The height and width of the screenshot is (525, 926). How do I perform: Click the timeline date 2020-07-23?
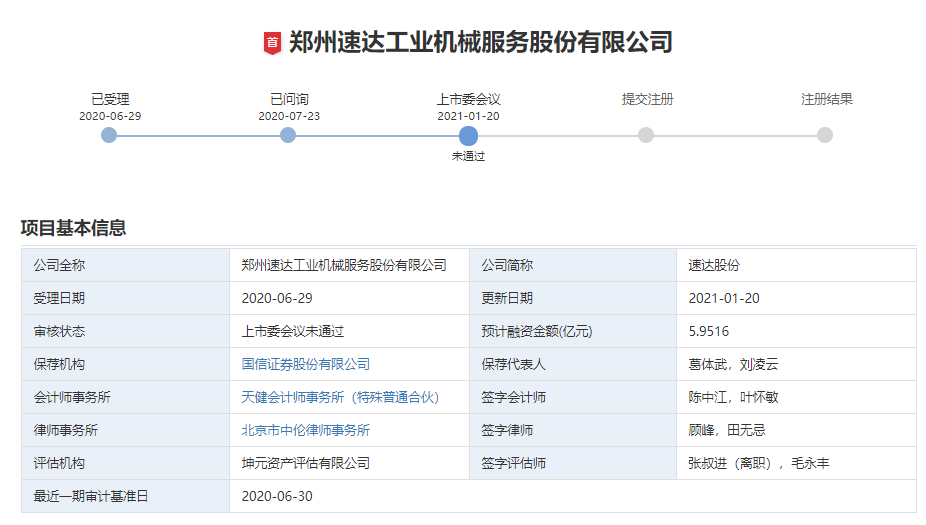[x=289, y=116]
